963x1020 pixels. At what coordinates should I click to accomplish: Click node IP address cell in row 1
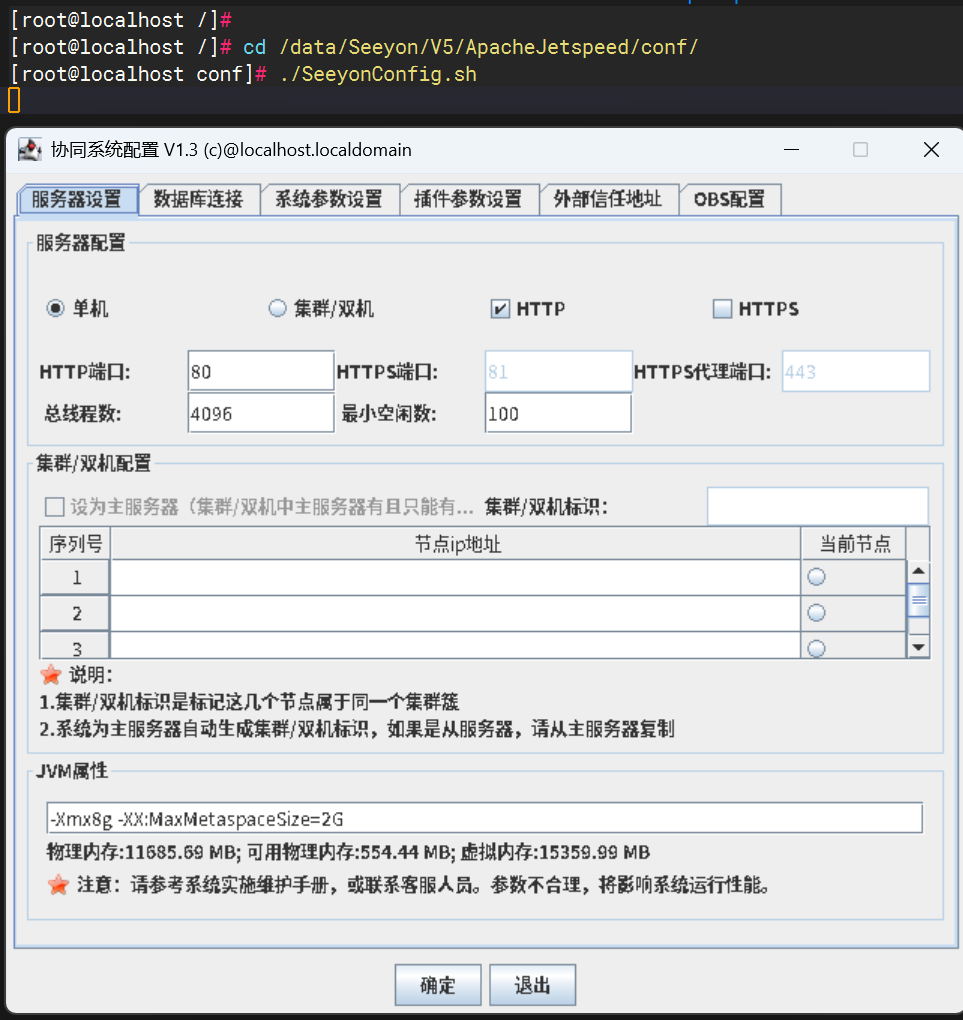pos(455,578)
